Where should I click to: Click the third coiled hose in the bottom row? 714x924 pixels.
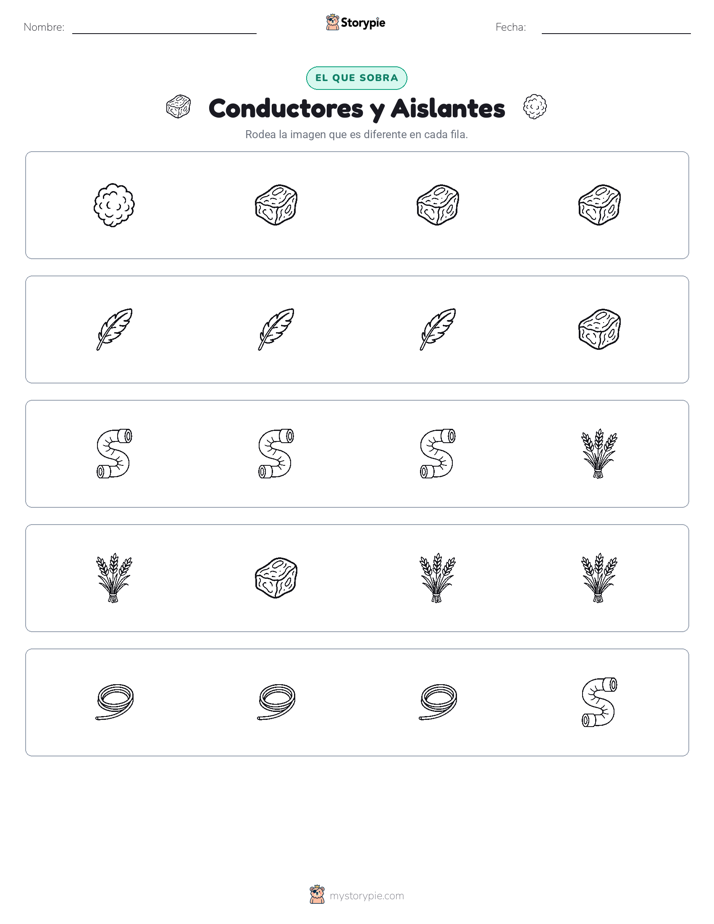point(438,702)
